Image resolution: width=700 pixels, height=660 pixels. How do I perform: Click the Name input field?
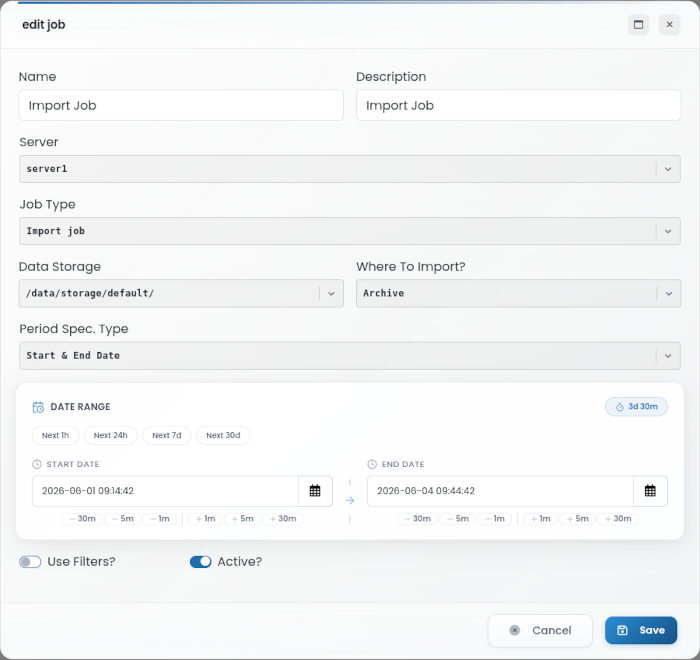[x=181, y=105]
